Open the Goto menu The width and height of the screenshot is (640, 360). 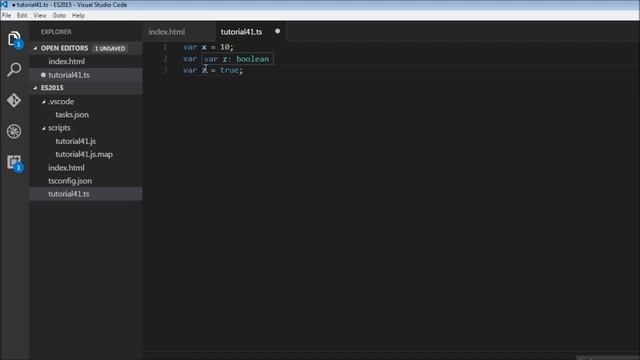pyautogui.click(x=59, y=16)
